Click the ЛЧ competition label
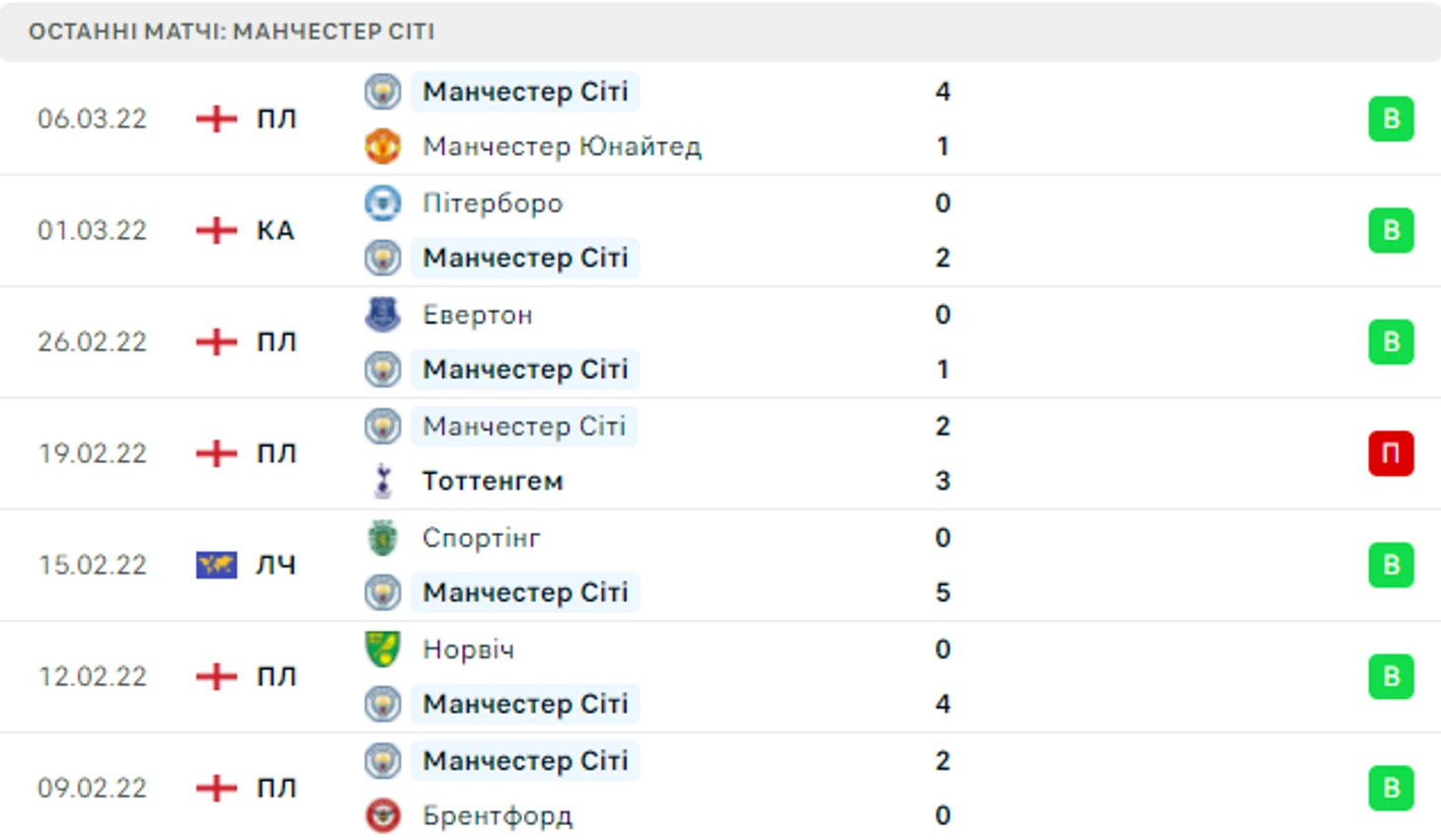The height and width of the screenshot is (840, 1441). [x=275, y=565]
